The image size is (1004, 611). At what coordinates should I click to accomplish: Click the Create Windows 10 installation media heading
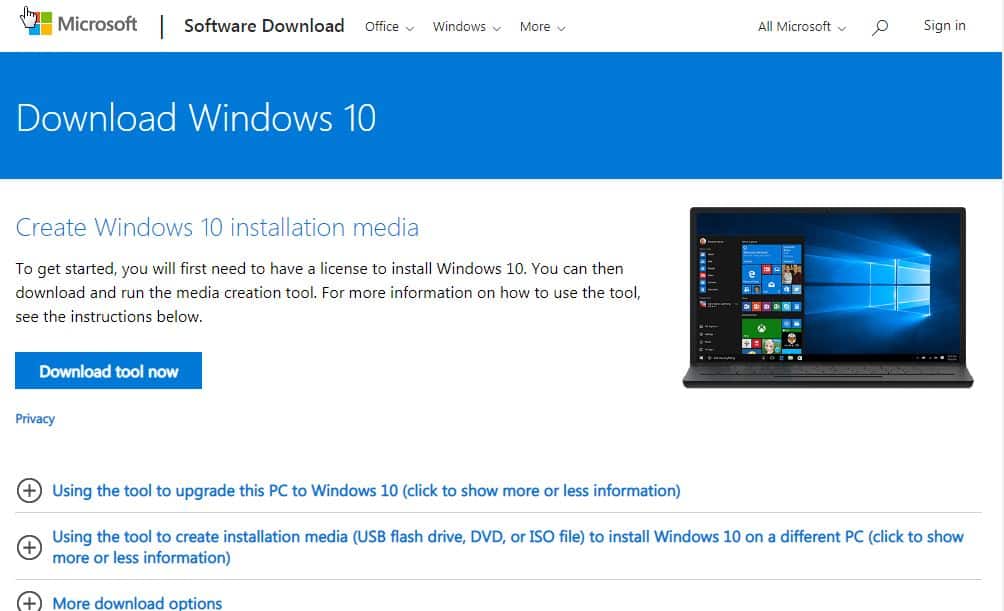[x=217, y=227]
